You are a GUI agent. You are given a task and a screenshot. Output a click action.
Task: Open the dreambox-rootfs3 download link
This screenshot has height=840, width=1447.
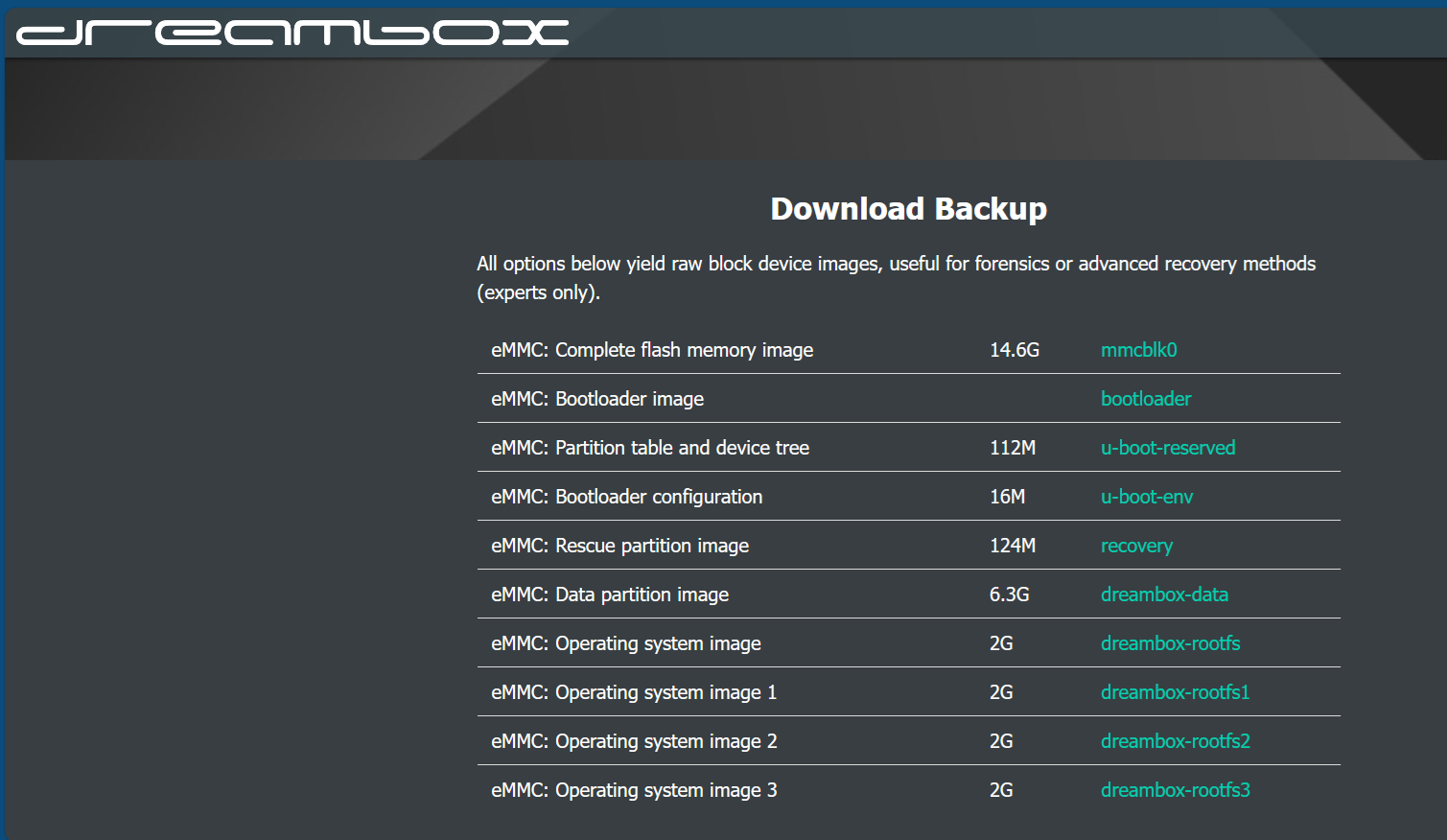(x=1176, y=790)
